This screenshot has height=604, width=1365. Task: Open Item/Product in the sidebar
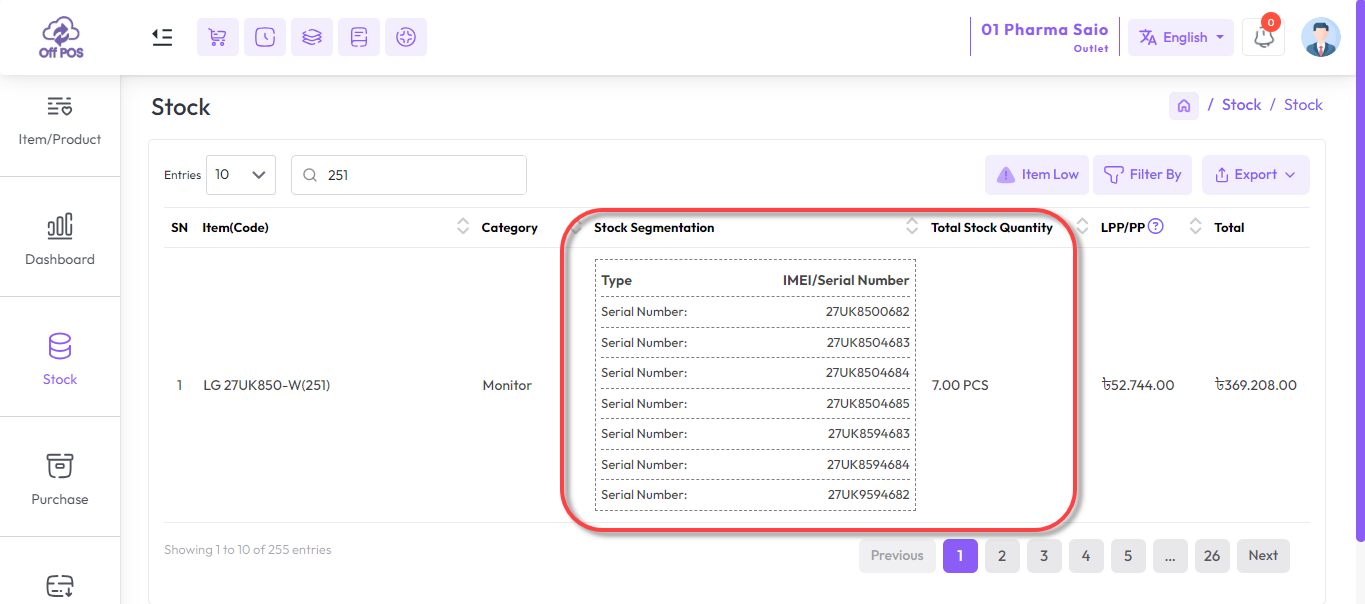pyautogui.click(x=60, y=120)
